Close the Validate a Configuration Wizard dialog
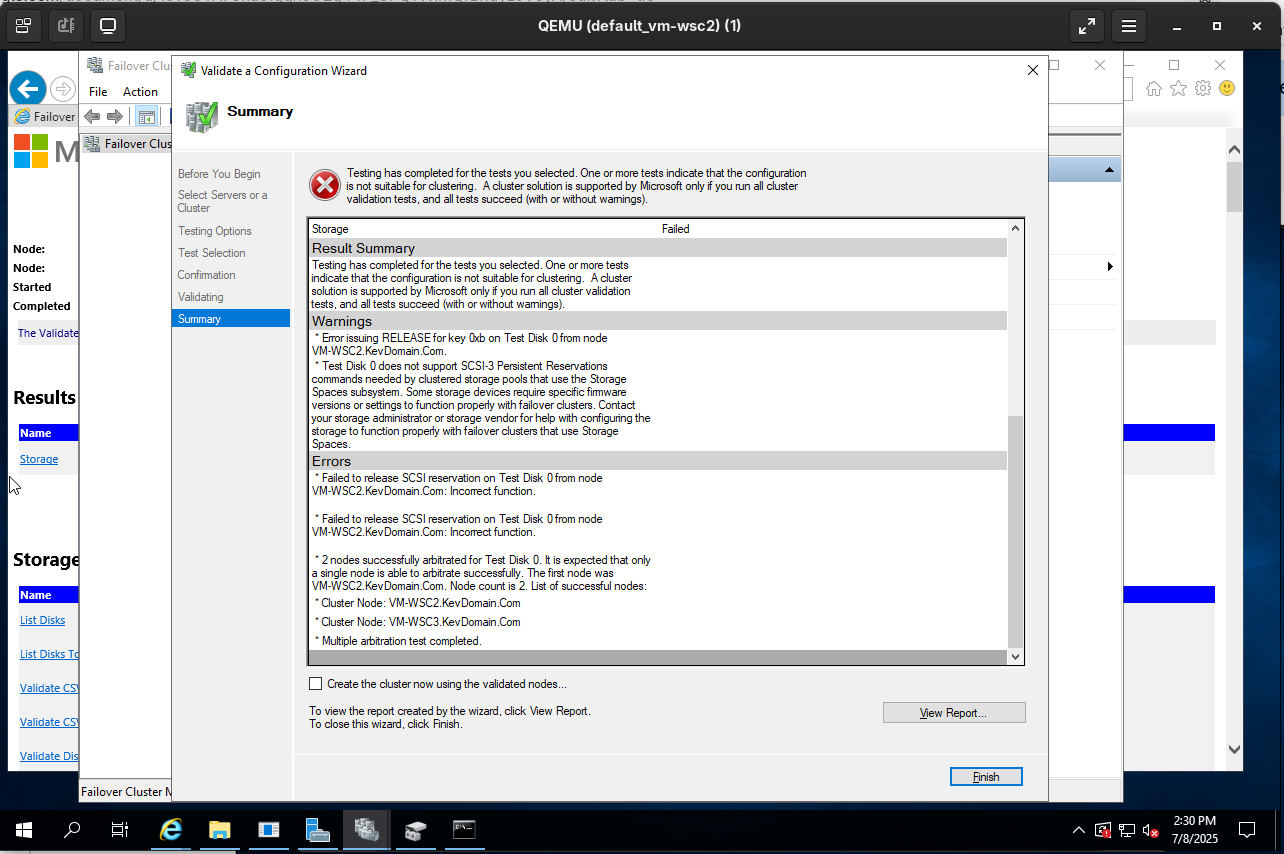1284x854 pixels. 1033,70
